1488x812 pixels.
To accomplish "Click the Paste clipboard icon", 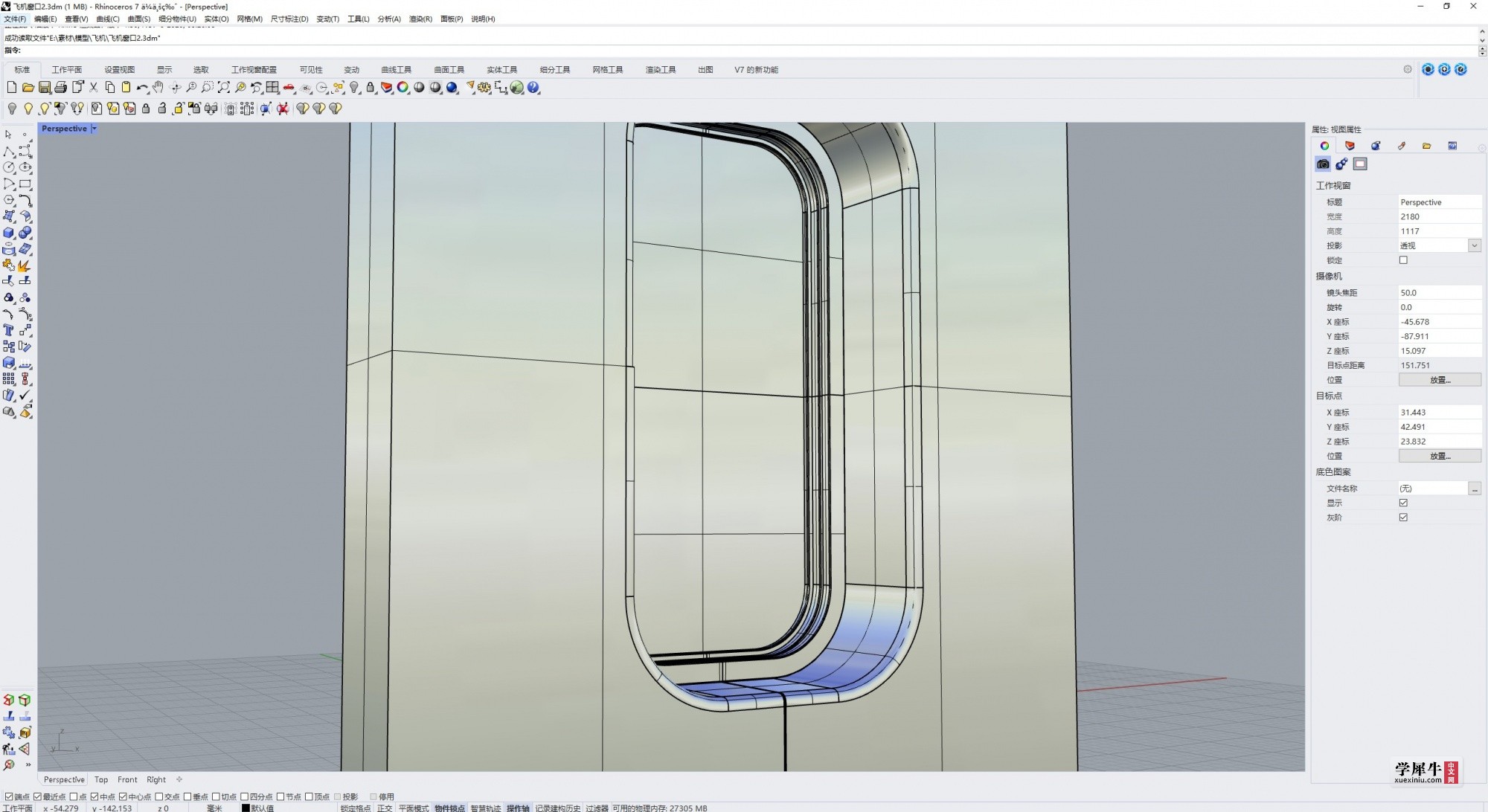I will coord(126,88).
